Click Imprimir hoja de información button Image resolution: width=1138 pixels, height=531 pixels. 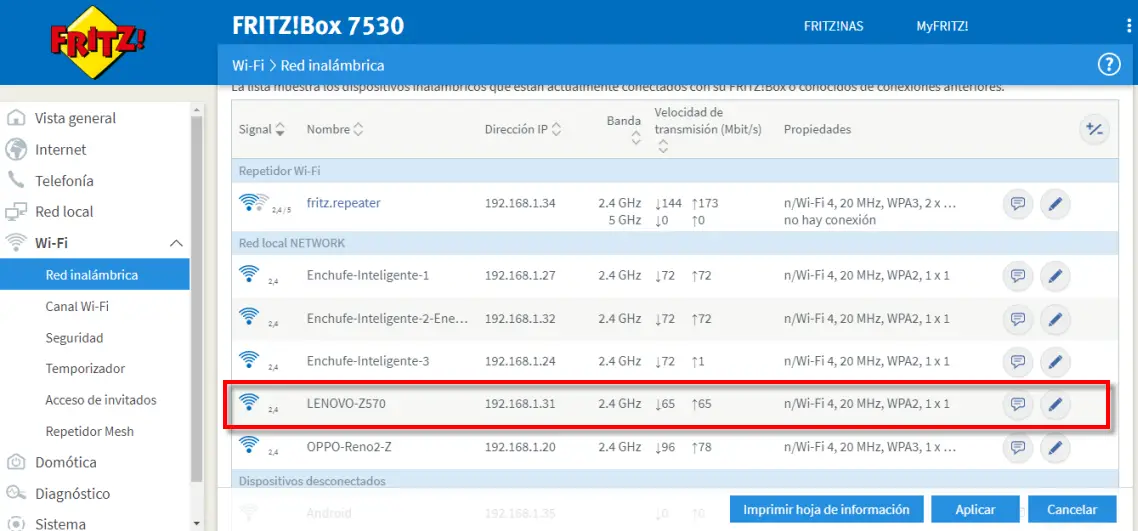pyautogui.click(x=826, y=509)
